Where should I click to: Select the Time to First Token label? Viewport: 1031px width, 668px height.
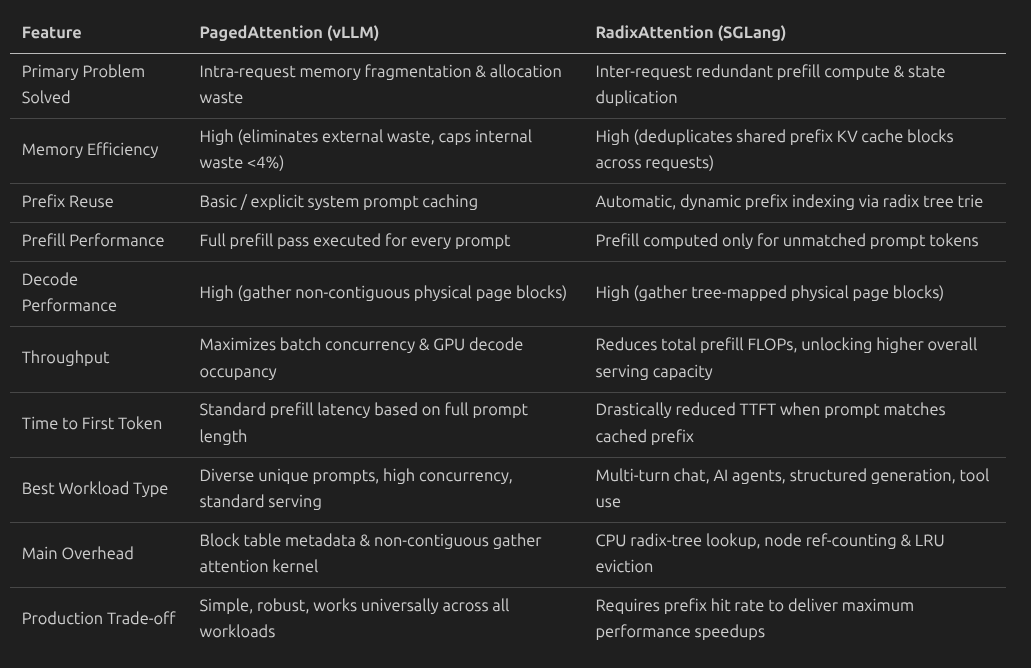tap(91, 423)
